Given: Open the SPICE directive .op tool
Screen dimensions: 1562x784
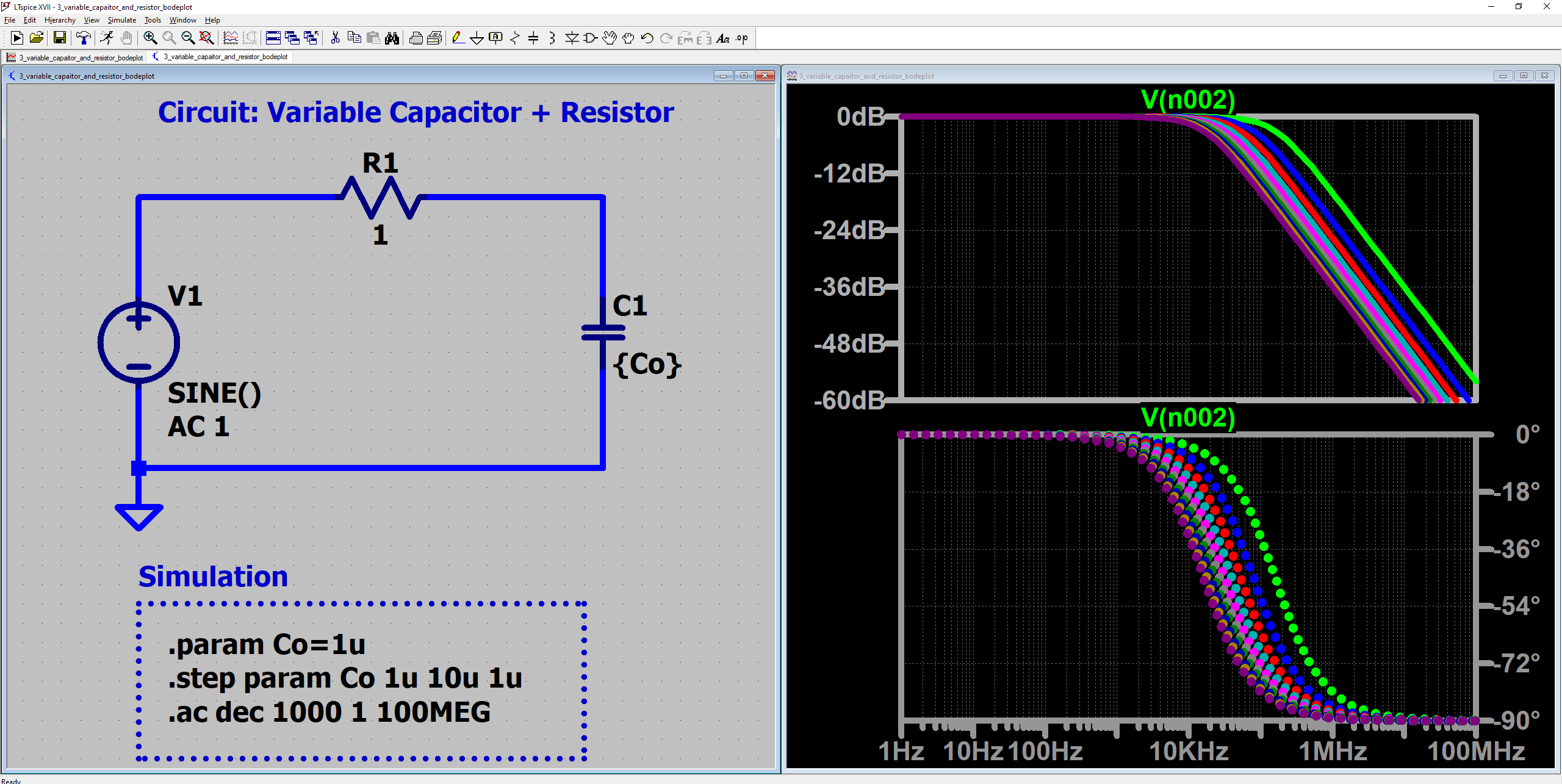Looking at the screenshot, I should [x=741, y=38].
